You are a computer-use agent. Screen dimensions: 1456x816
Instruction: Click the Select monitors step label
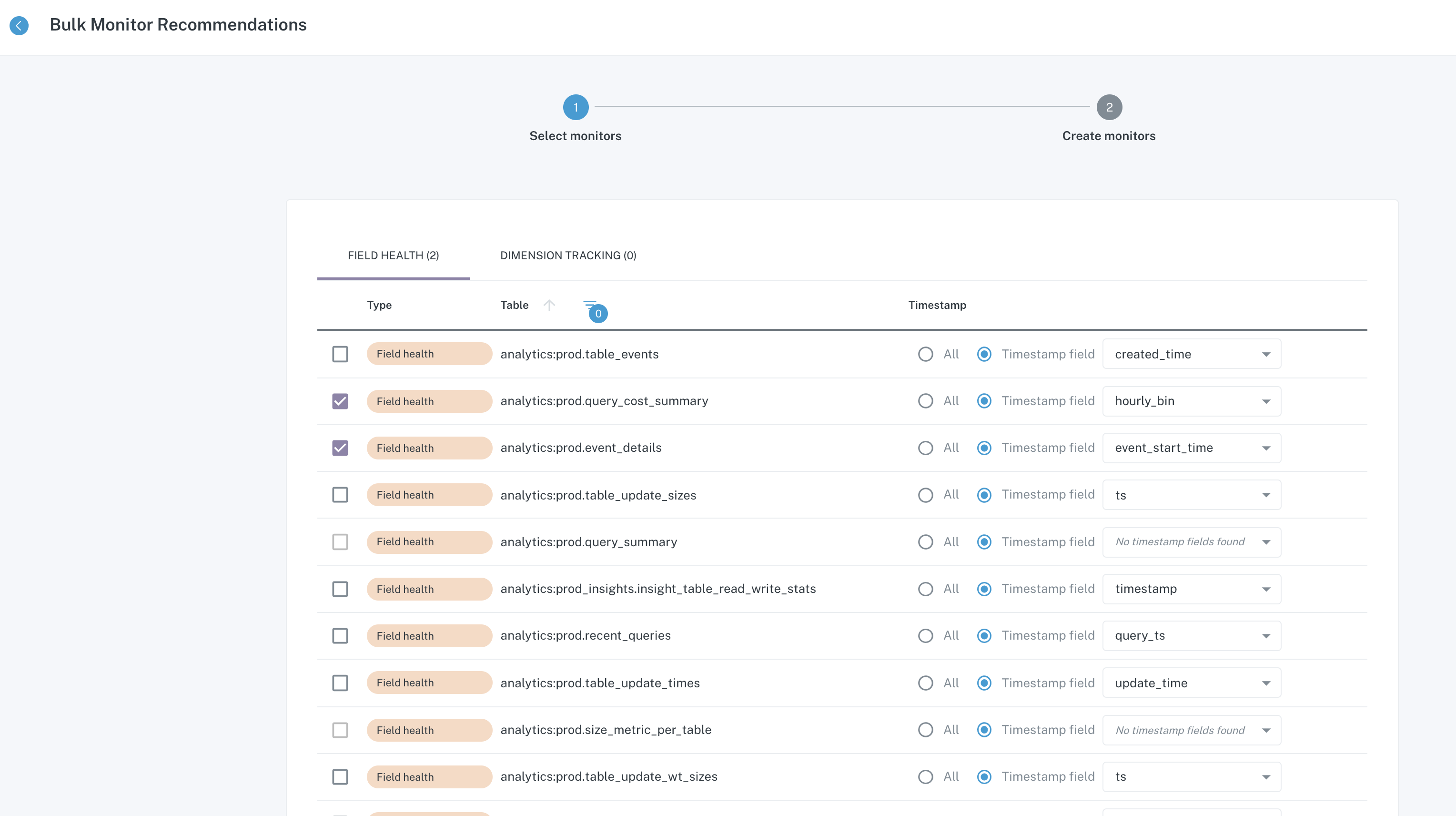click(576, 136)
